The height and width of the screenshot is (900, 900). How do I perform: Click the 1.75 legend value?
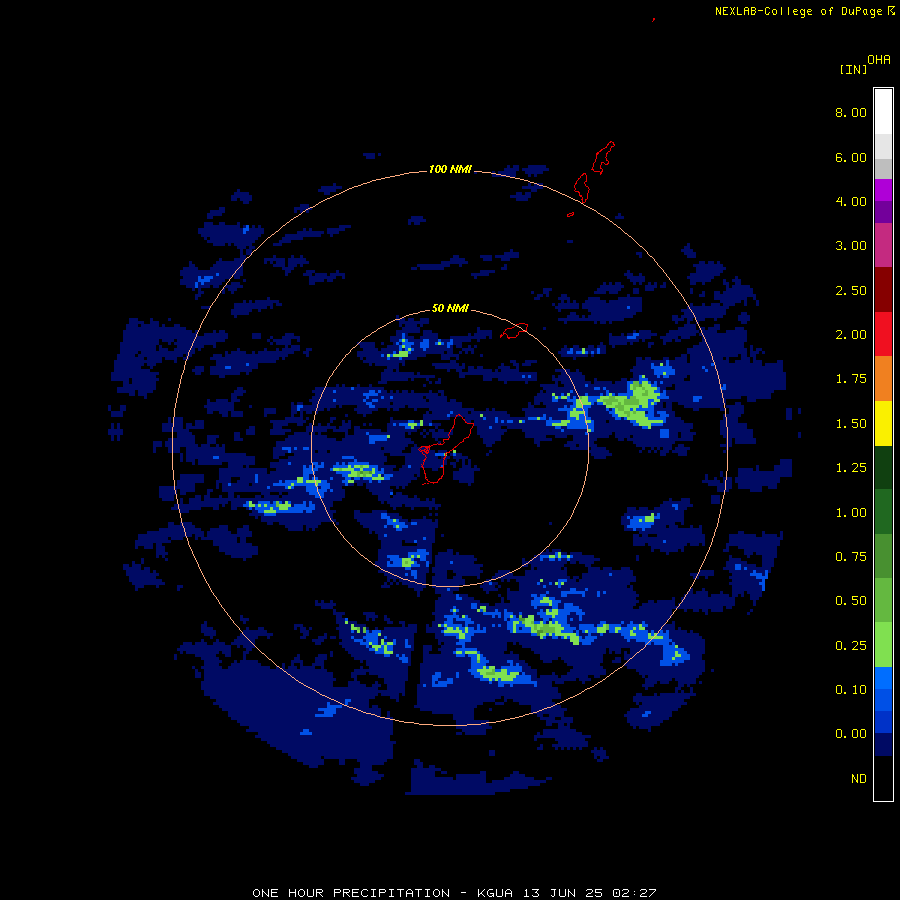point(851,379)
